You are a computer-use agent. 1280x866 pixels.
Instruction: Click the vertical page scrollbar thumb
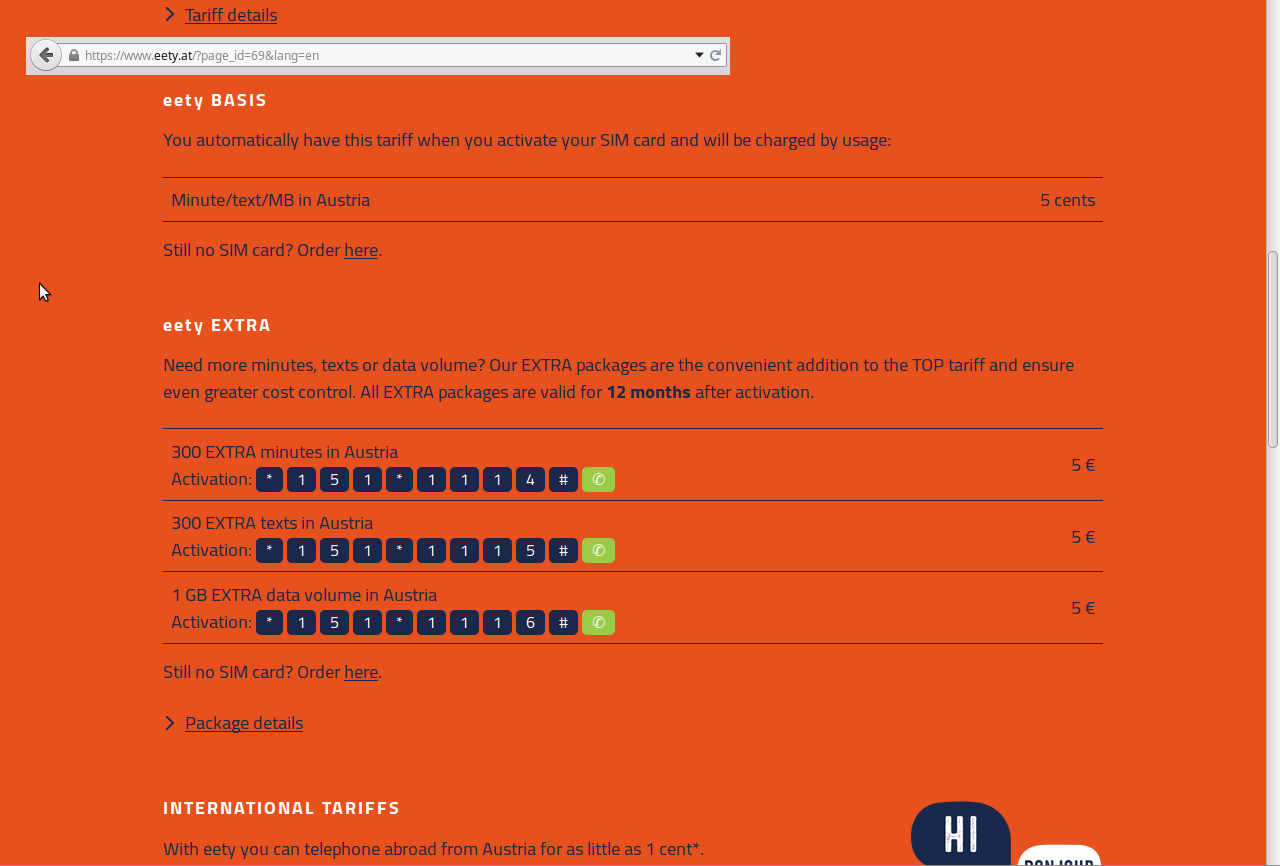click(x=1272, y=350)
